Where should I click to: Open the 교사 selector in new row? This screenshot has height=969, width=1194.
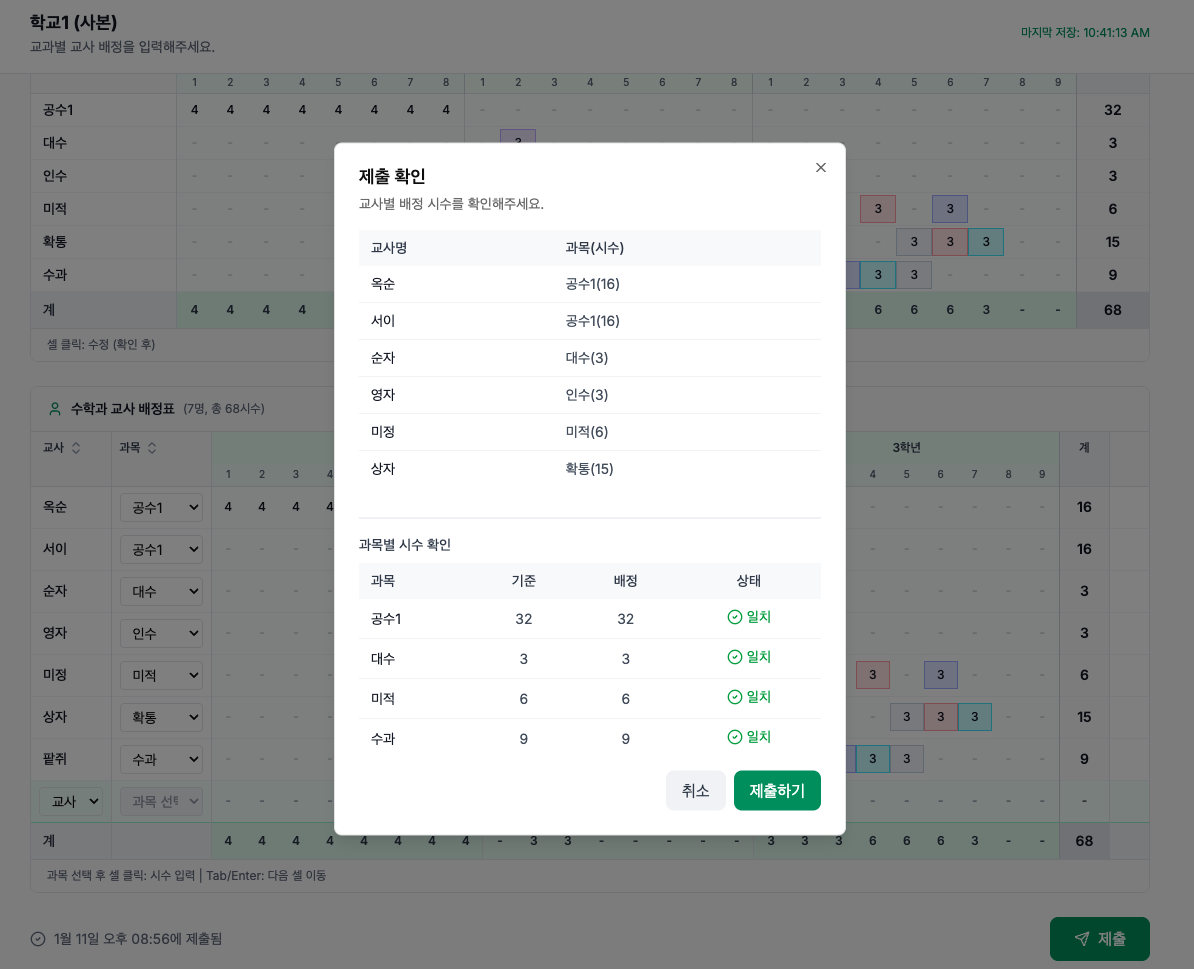coord(70,801)
